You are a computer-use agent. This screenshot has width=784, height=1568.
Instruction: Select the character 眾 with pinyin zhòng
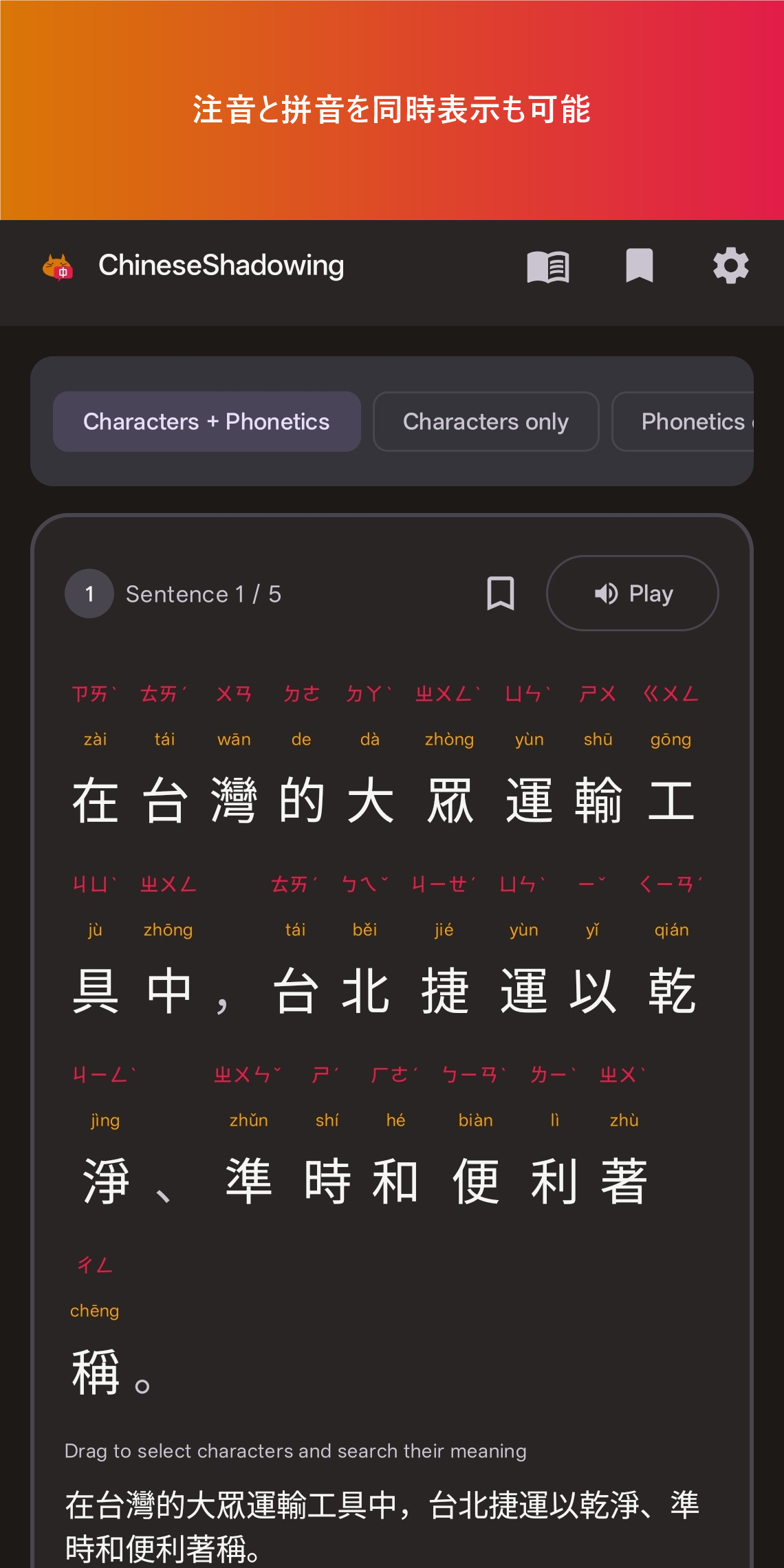point(450,801)
